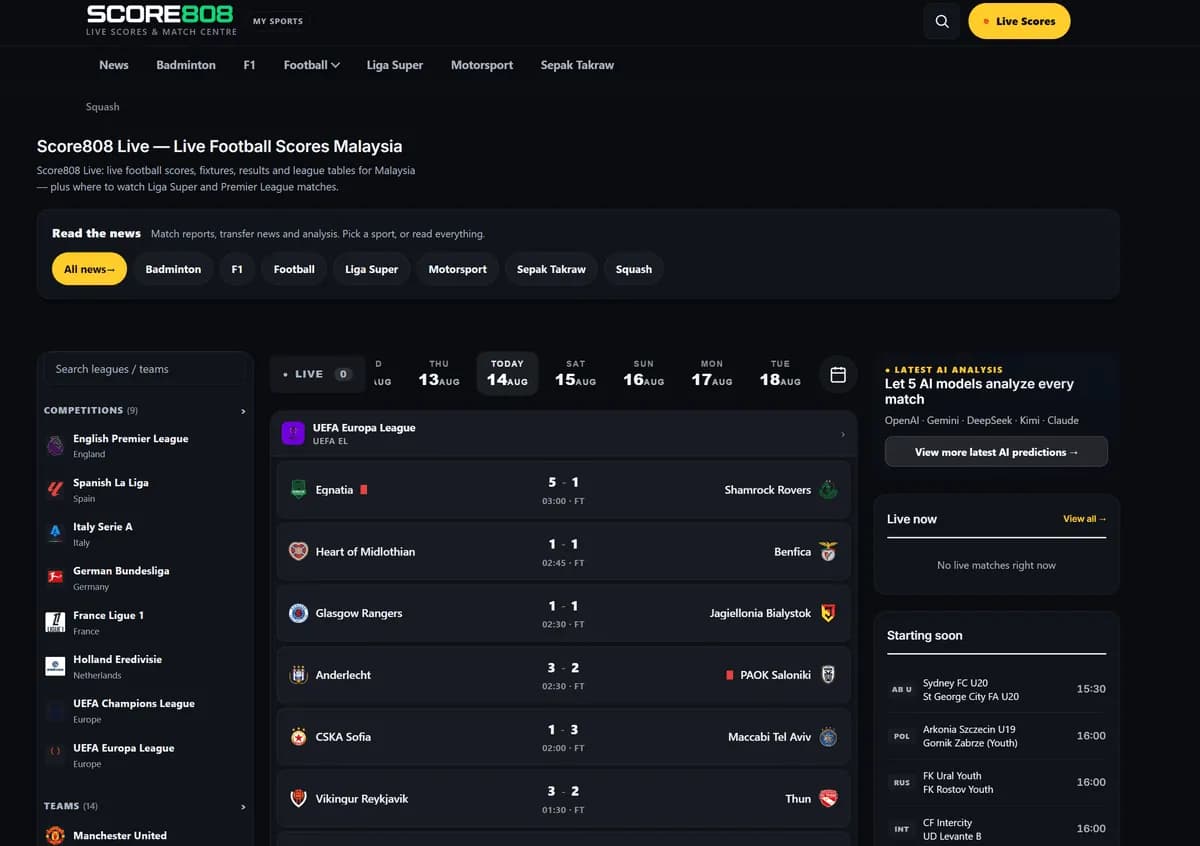Expand the Teams section arrow
The height and width of the screenshot is (846, 1200).
coord(243,807)
